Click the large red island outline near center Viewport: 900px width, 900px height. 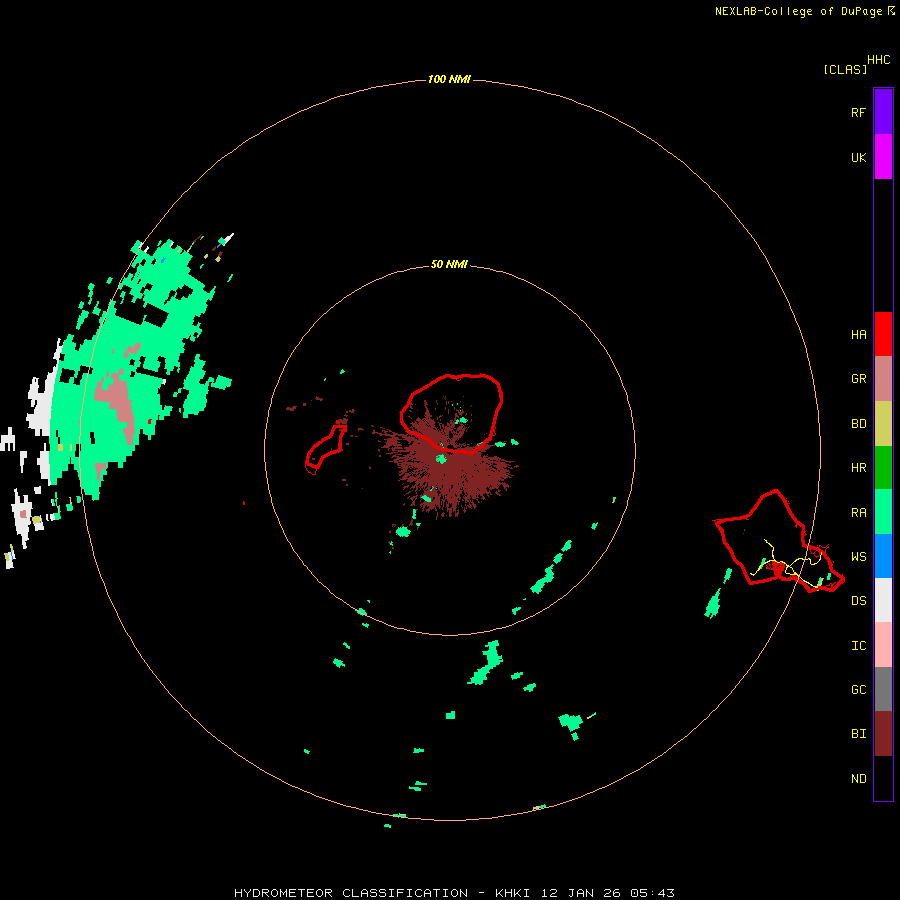pos(452,413)
